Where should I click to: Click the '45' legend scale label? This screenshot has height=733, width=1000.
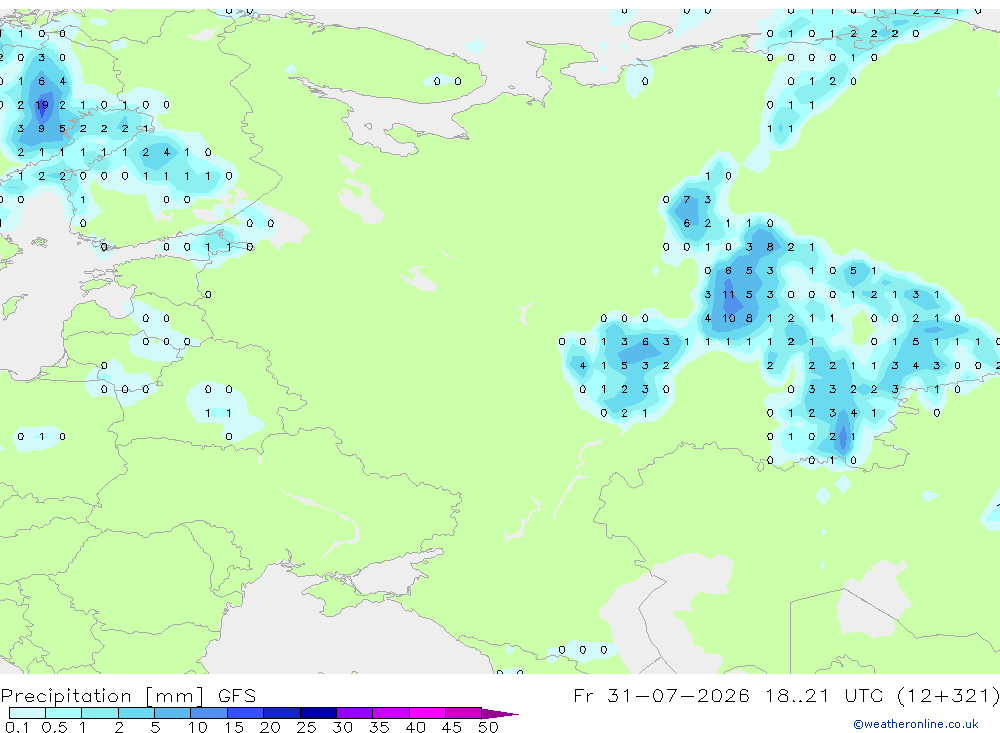click(x=452, y=727)
